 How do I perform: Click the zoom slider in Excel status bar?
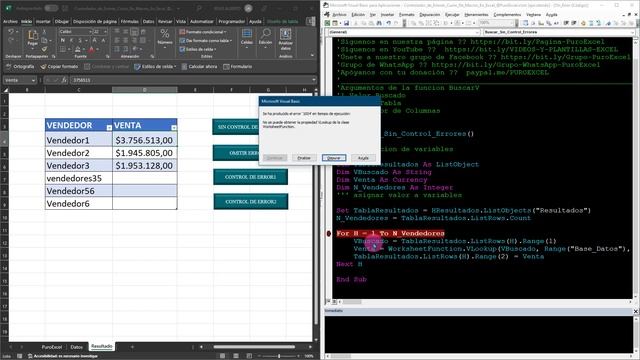279,356
